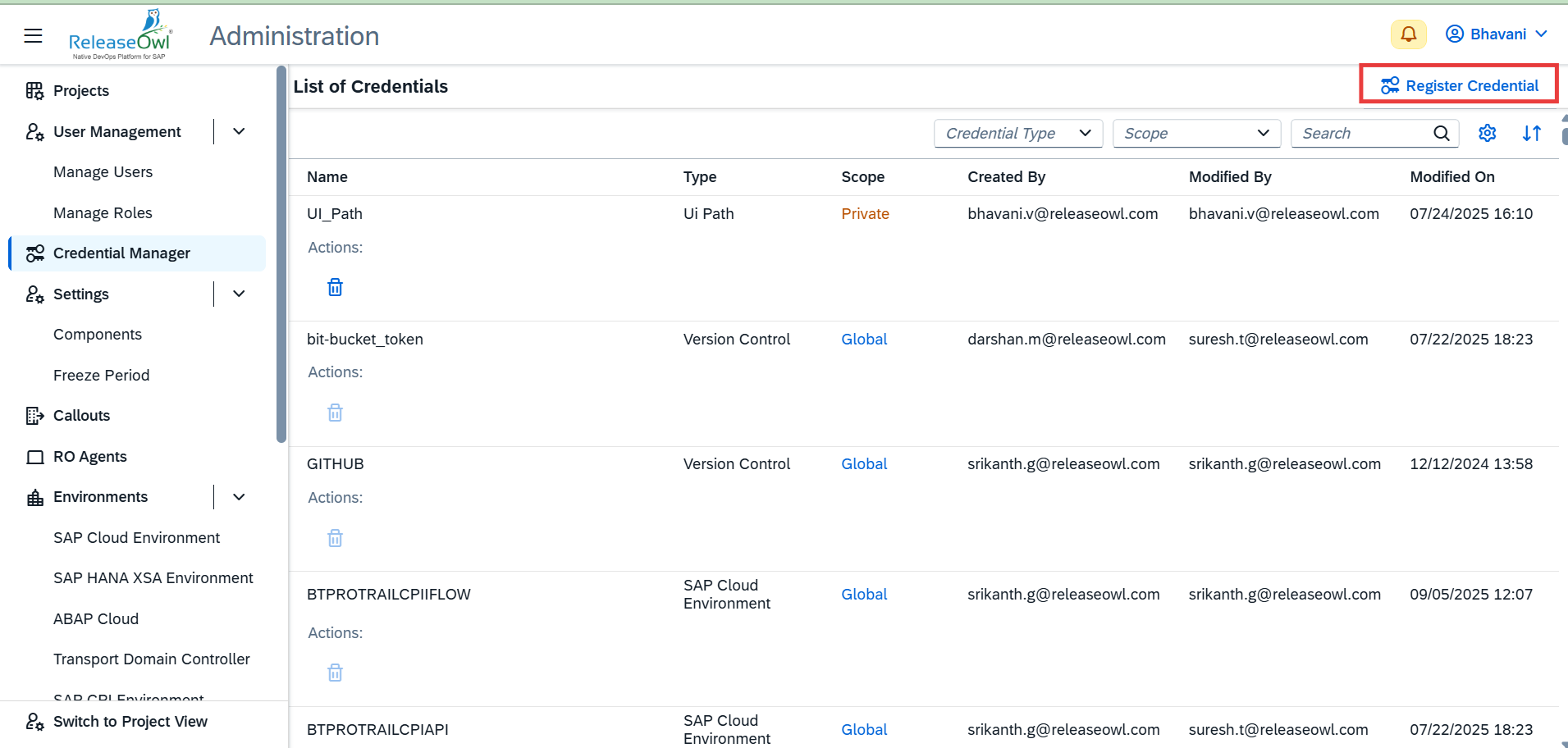Collapse the Environments section
This screenshot has height=748, width=1568.
pyautogui.click(x=239, y=497)
